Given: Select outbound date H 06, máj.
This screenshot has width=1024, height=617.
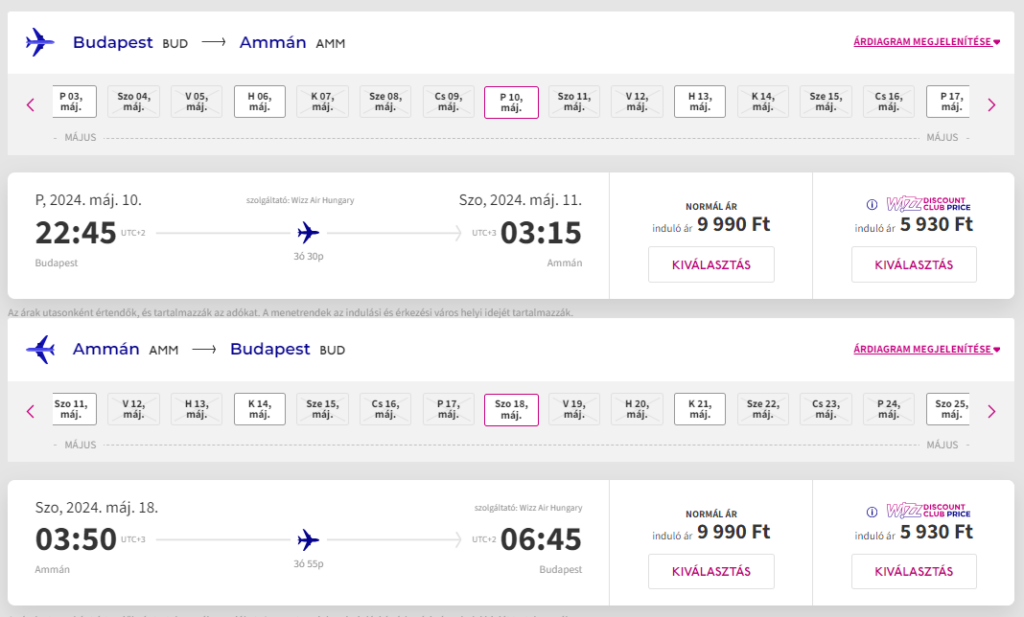Looking at the screenshot, I should pyautogui.click(x=260, y=101).
